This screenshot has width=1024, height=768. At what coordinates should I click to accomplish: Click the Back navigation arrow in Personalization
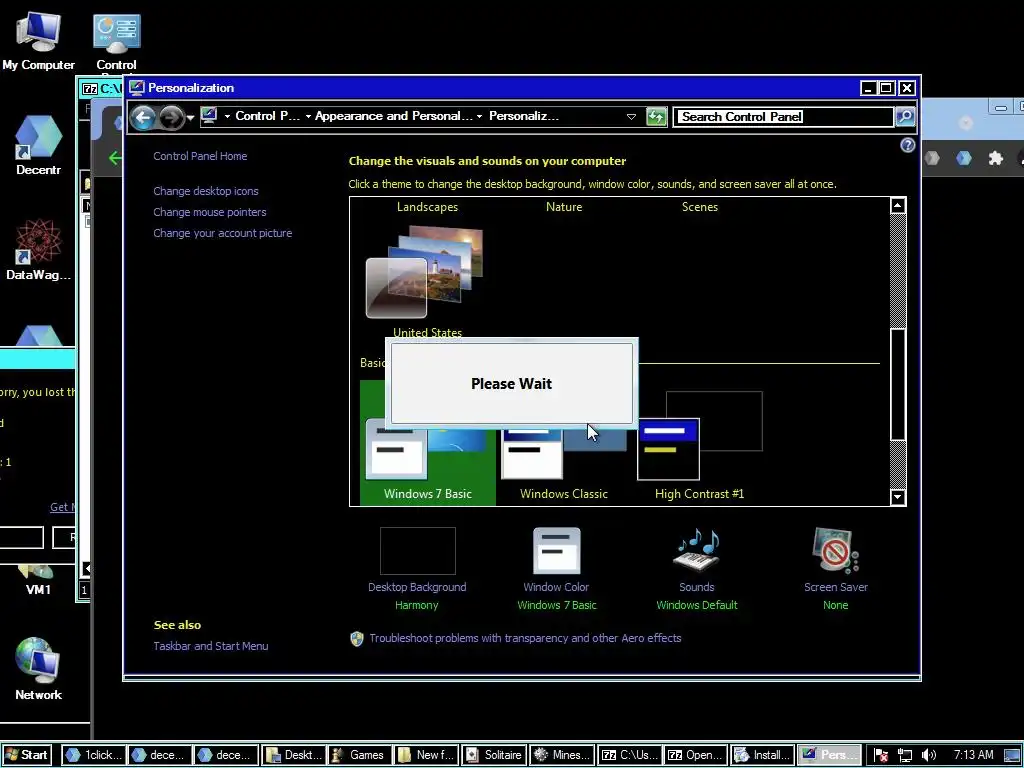142,118
